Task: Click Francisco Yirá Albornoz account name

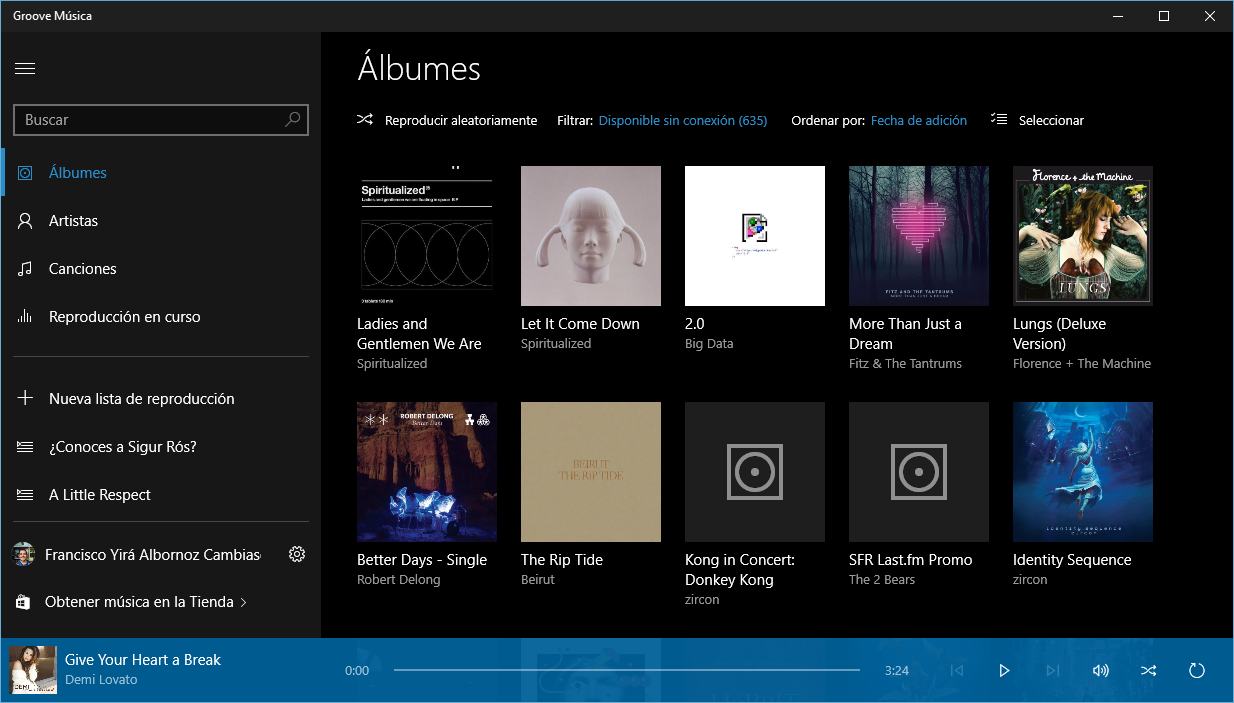Action: point(152,554)
